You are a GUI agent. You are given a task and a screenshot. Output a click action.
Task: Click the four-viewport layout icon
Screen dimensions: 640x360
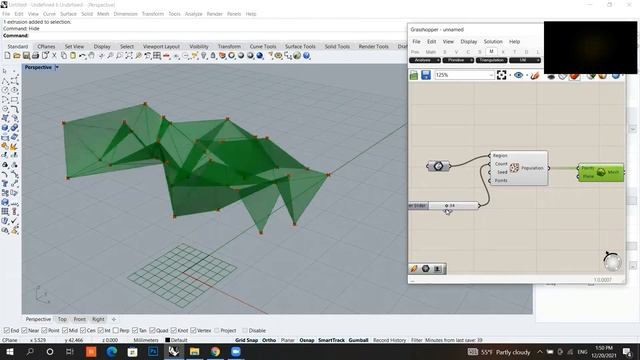click(x=157, y=56)
